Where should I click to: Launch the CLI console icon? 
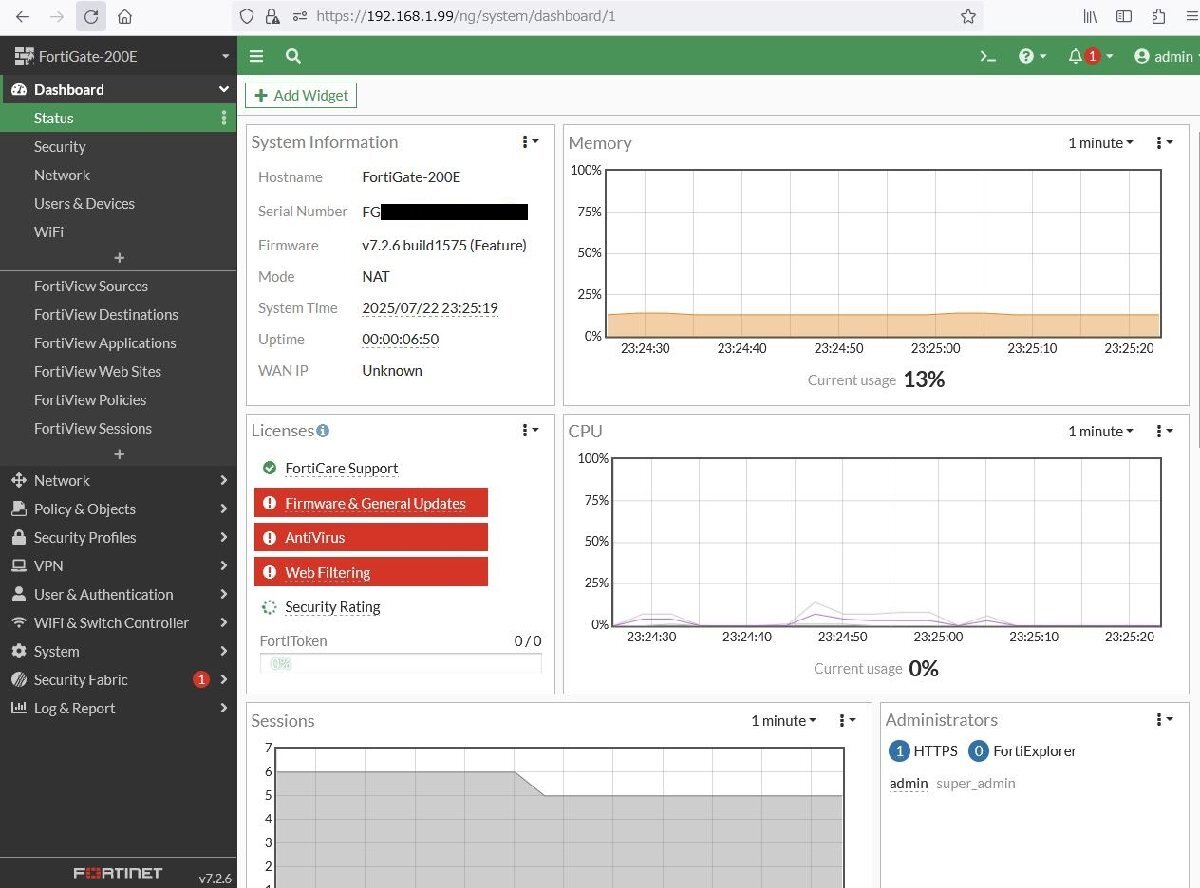tap(988, 56)
